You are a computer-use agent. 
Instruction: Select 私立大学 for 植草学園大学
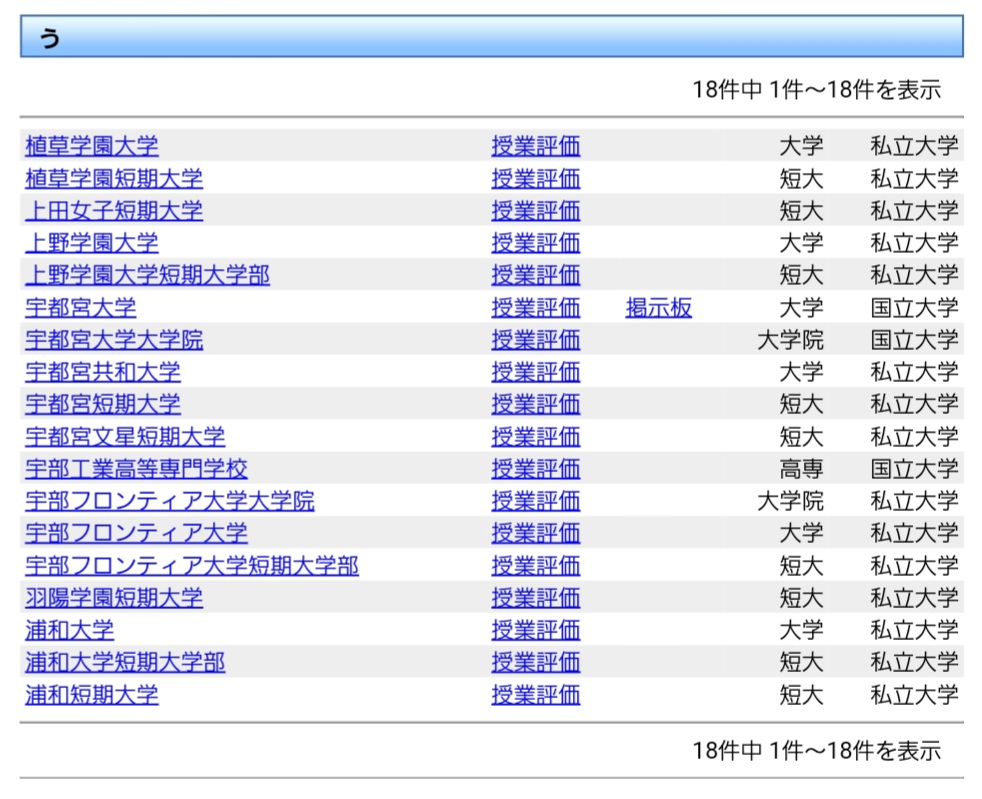pyautogui.click(x=914, y=146)
